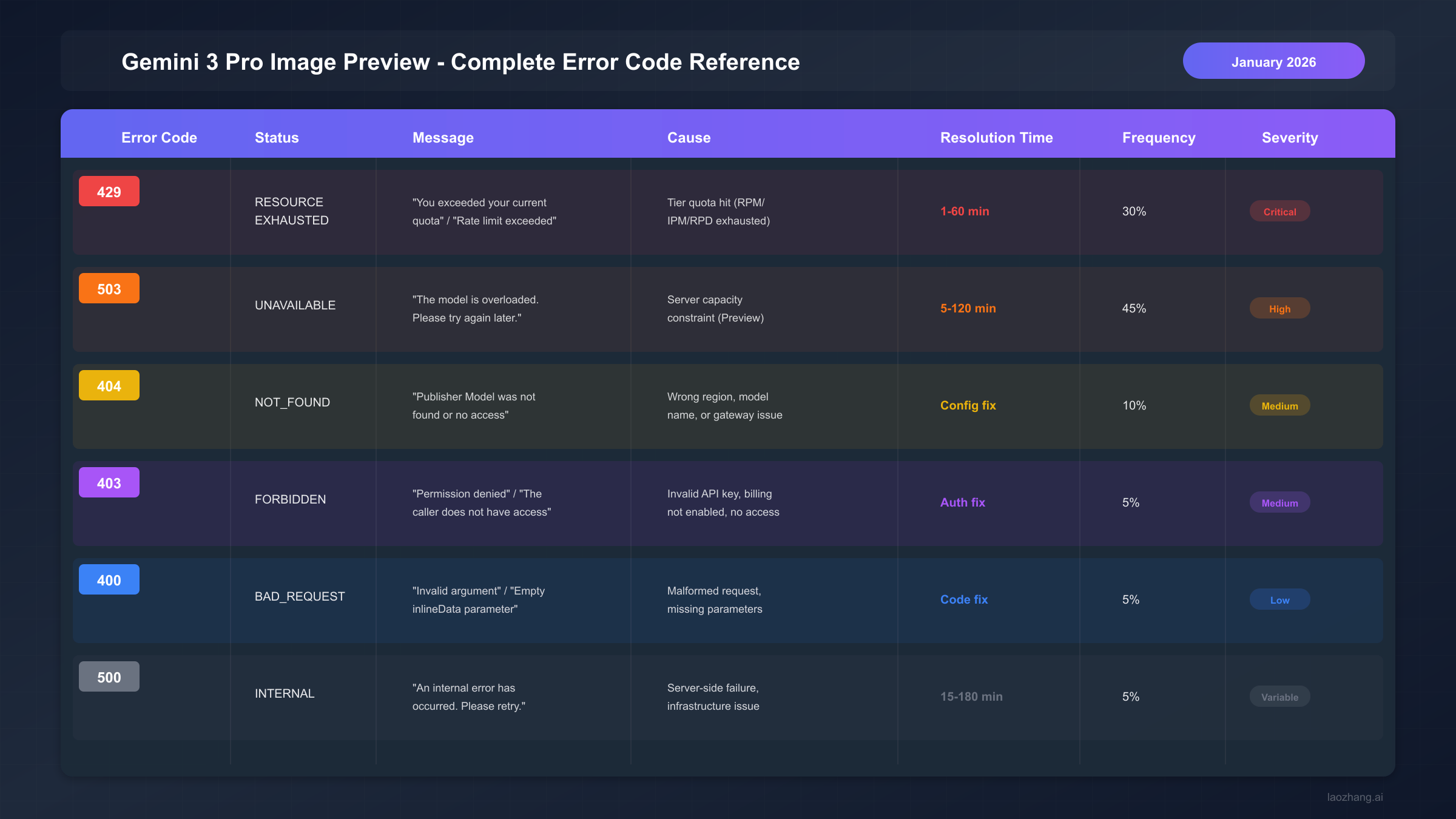Click the orange 503 error code badge
The height and width of the screenshot is (819, 1456).
coord(109,288)
